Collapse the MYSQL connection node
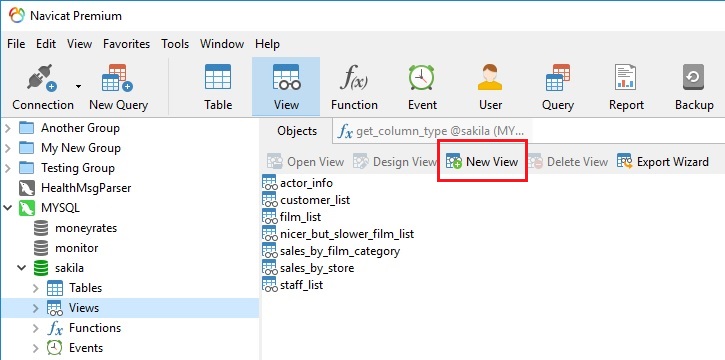725x360 pixels. click(x=7, y=208)
